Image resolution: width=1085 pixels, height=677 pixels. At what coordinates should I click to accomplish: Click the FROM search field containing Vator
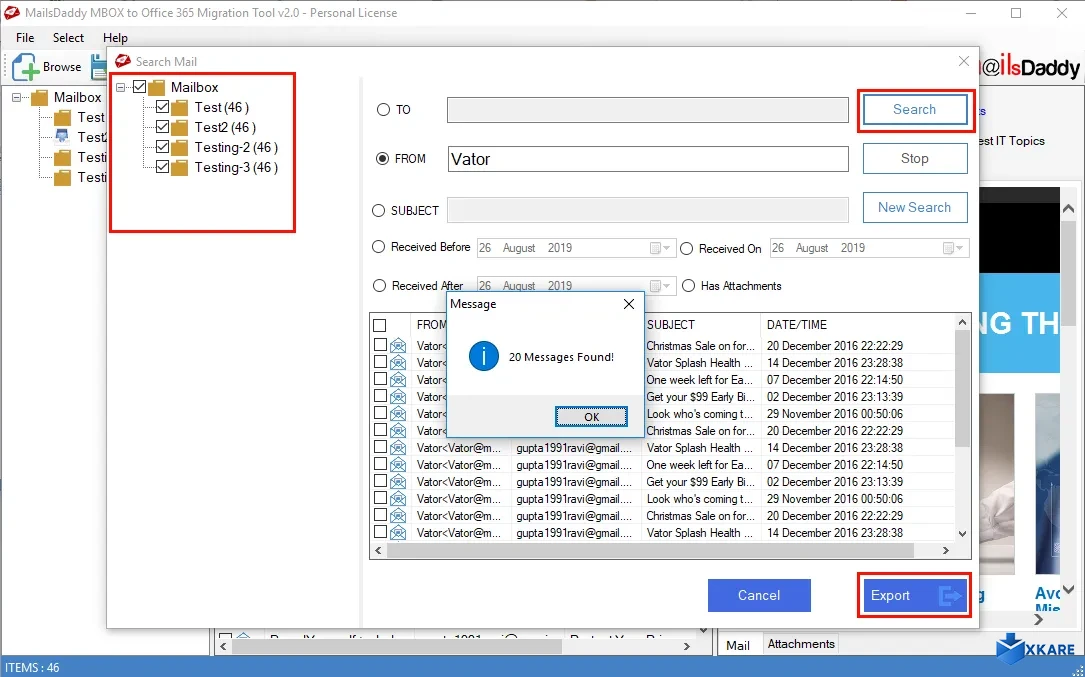click(647, 158)
